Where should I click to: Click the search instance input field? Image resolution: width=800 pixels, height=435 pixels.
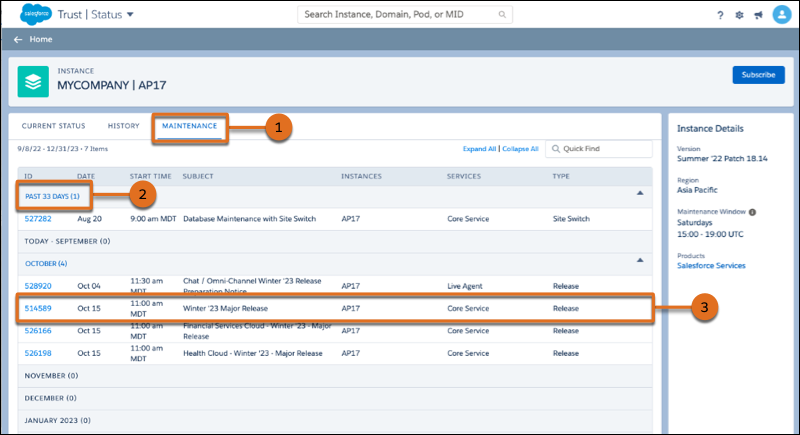point(405,15)
